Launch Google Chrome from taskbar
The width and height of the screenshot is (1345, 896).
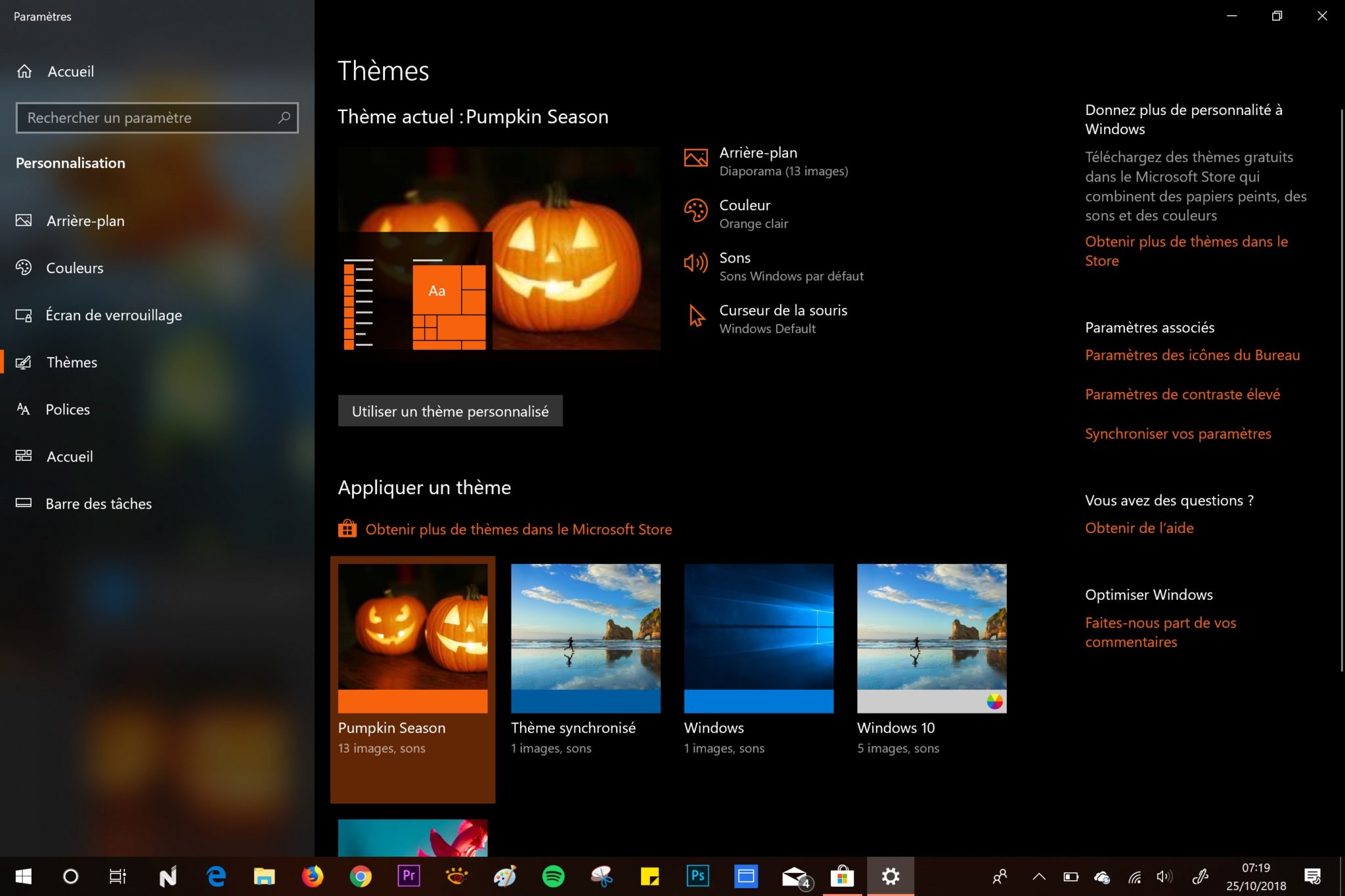361,876
